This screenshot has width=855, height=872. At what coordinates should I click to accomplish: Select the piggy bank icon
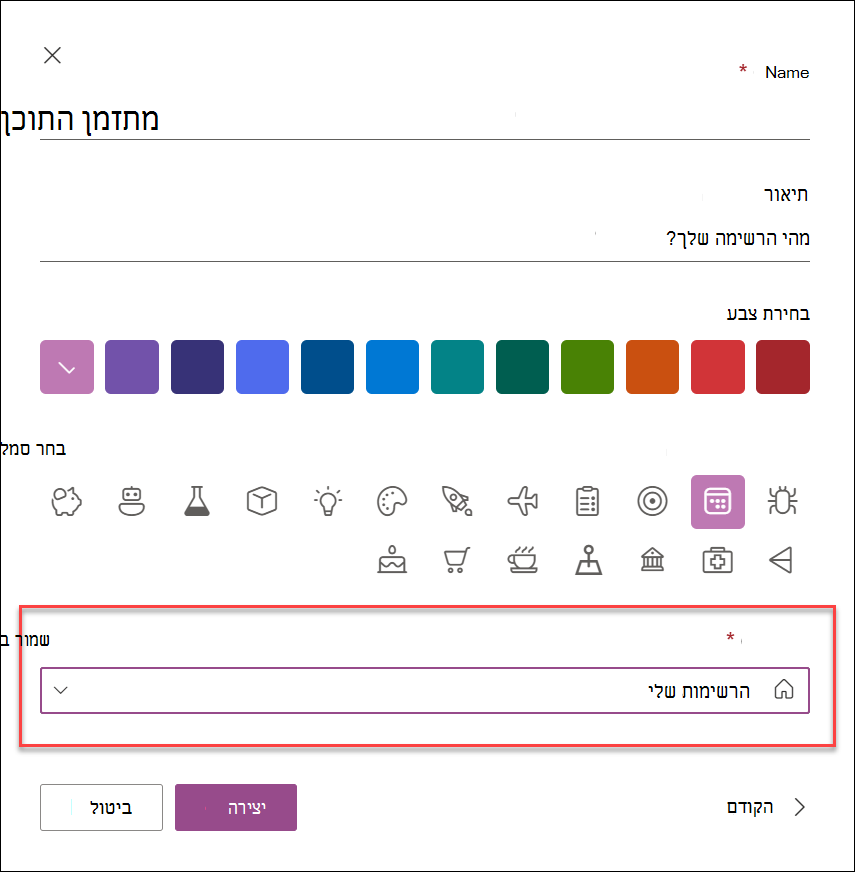click(x=67, y=502)
